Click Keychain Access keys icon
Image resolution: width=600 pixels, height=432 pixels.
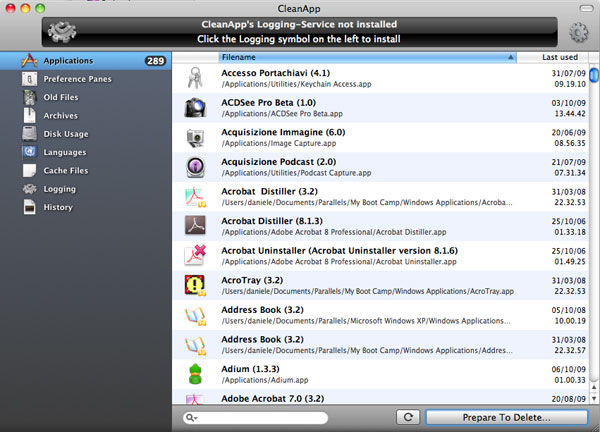click(x=195, y=78)
